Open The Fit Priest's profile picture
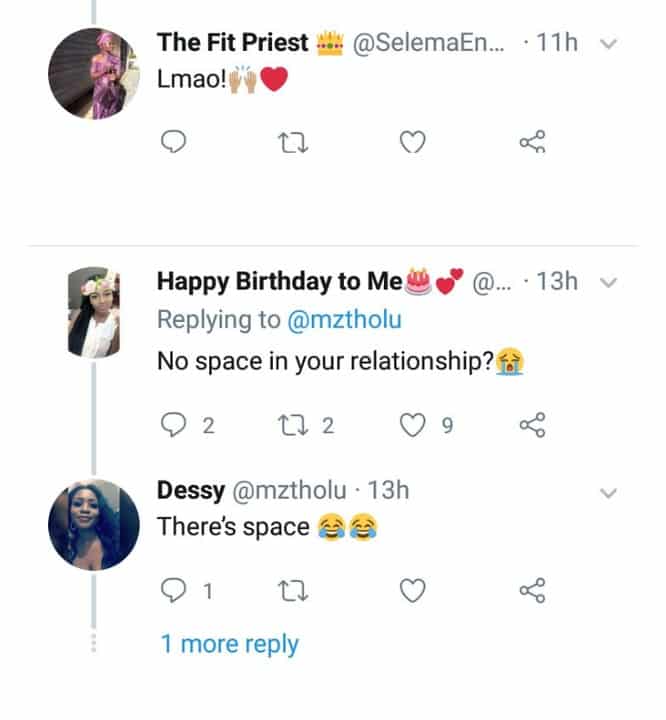The image size is (666, 720). (92, 72)
